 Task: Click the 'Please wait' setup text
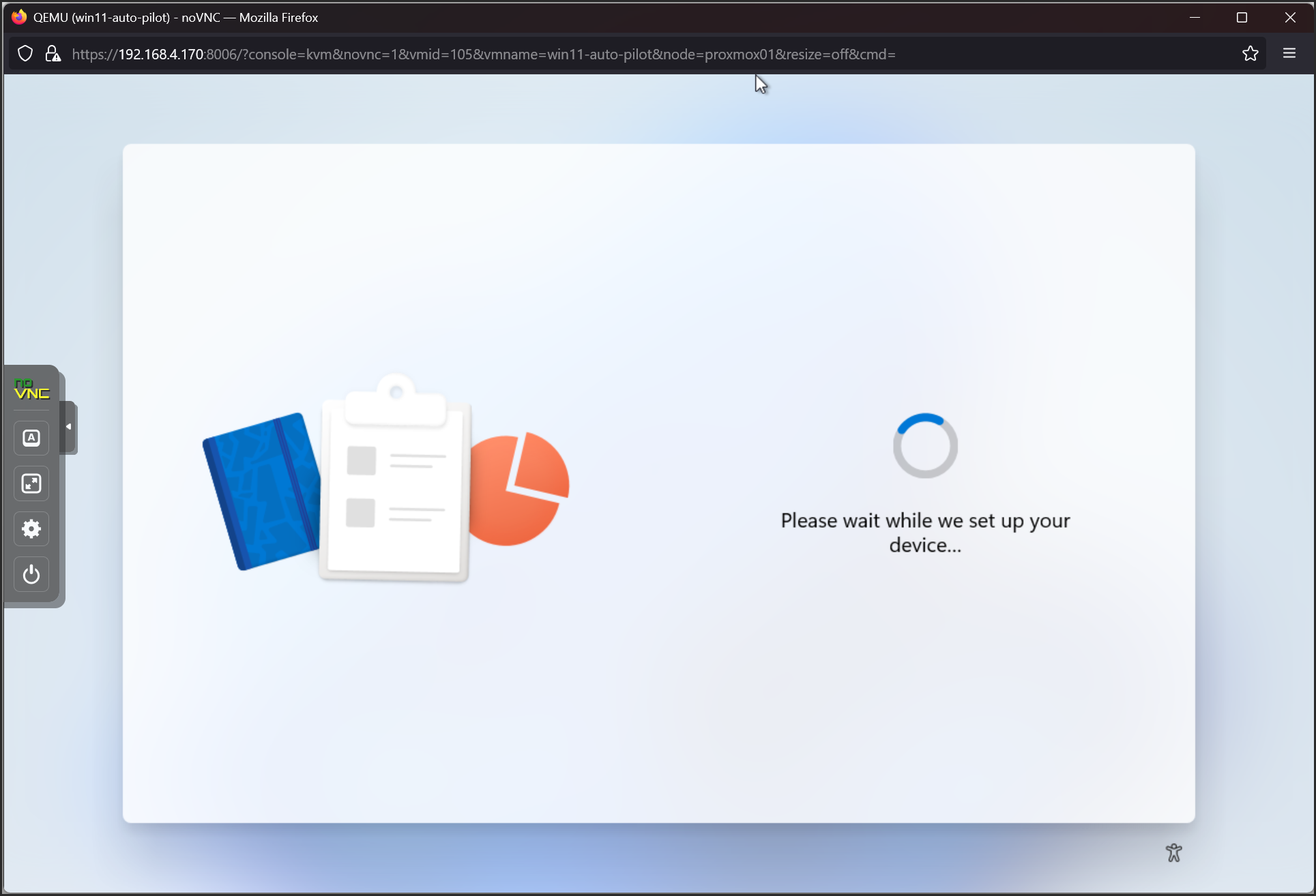click(x=925, y=533)
